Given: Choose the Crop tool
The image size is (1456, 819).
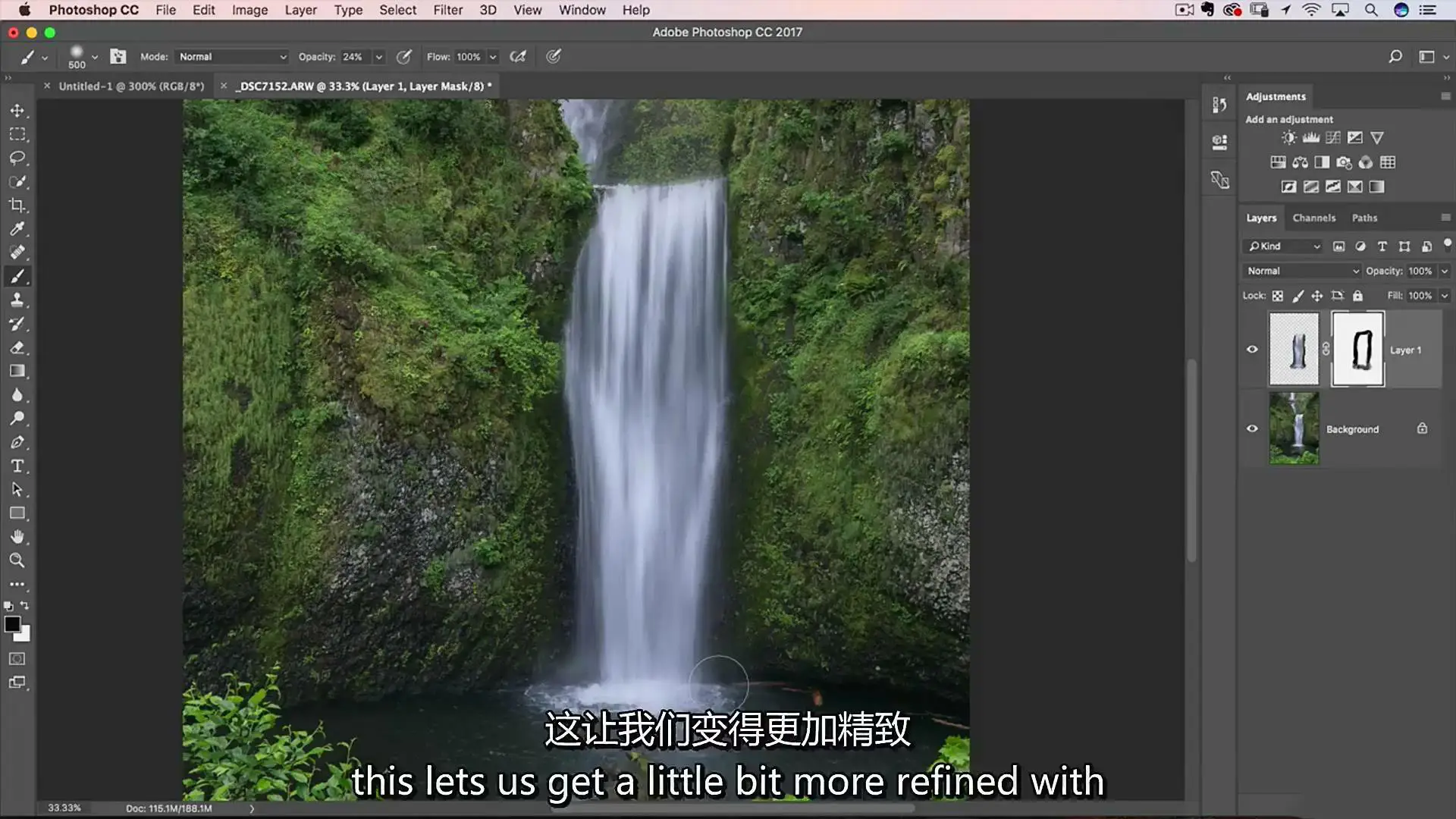Looking at the screenshot, I should click(x=17, y=206).
